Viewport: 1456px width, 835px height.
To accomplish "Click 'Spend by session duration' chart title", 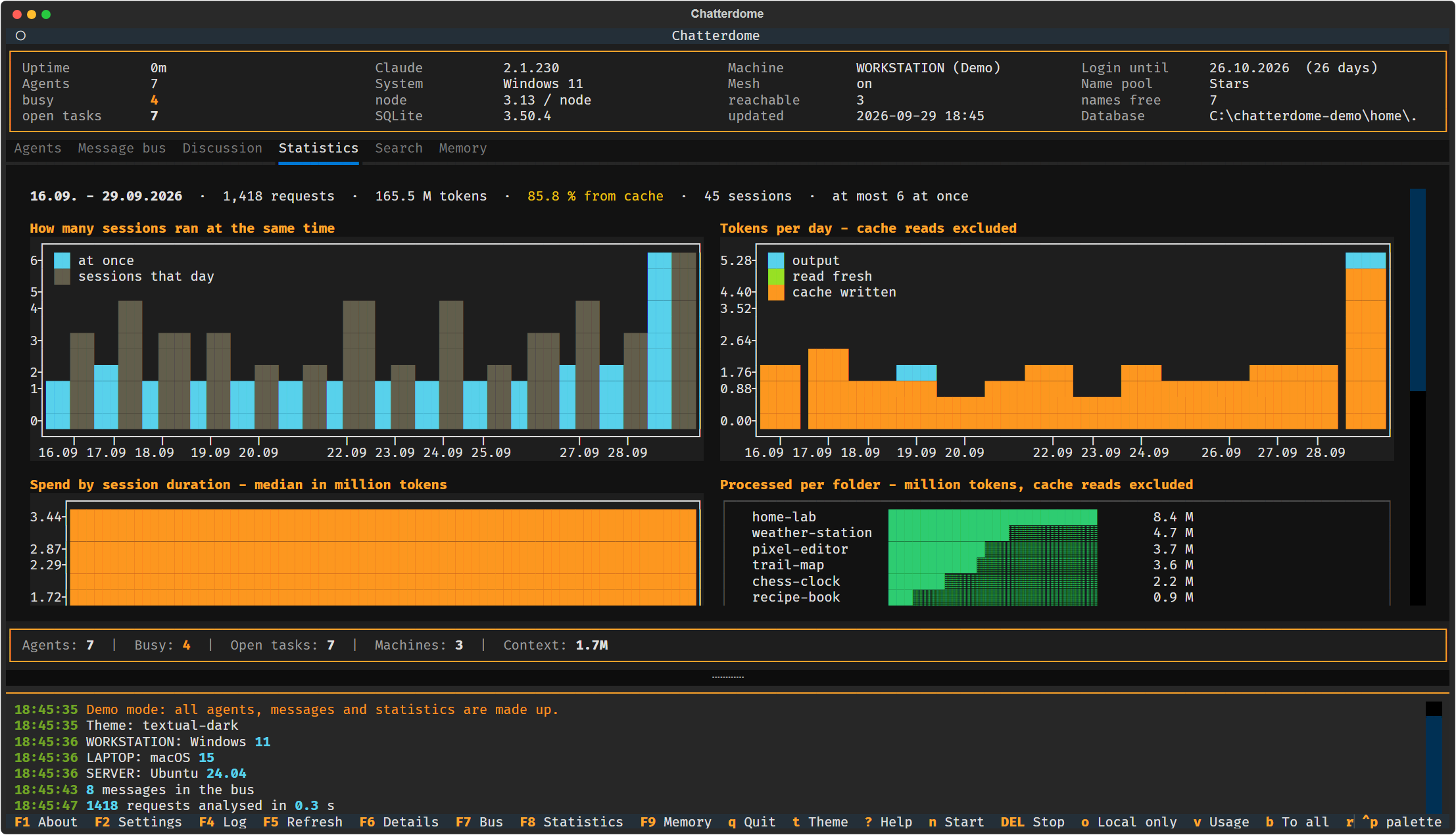I will tap(238, 485).
